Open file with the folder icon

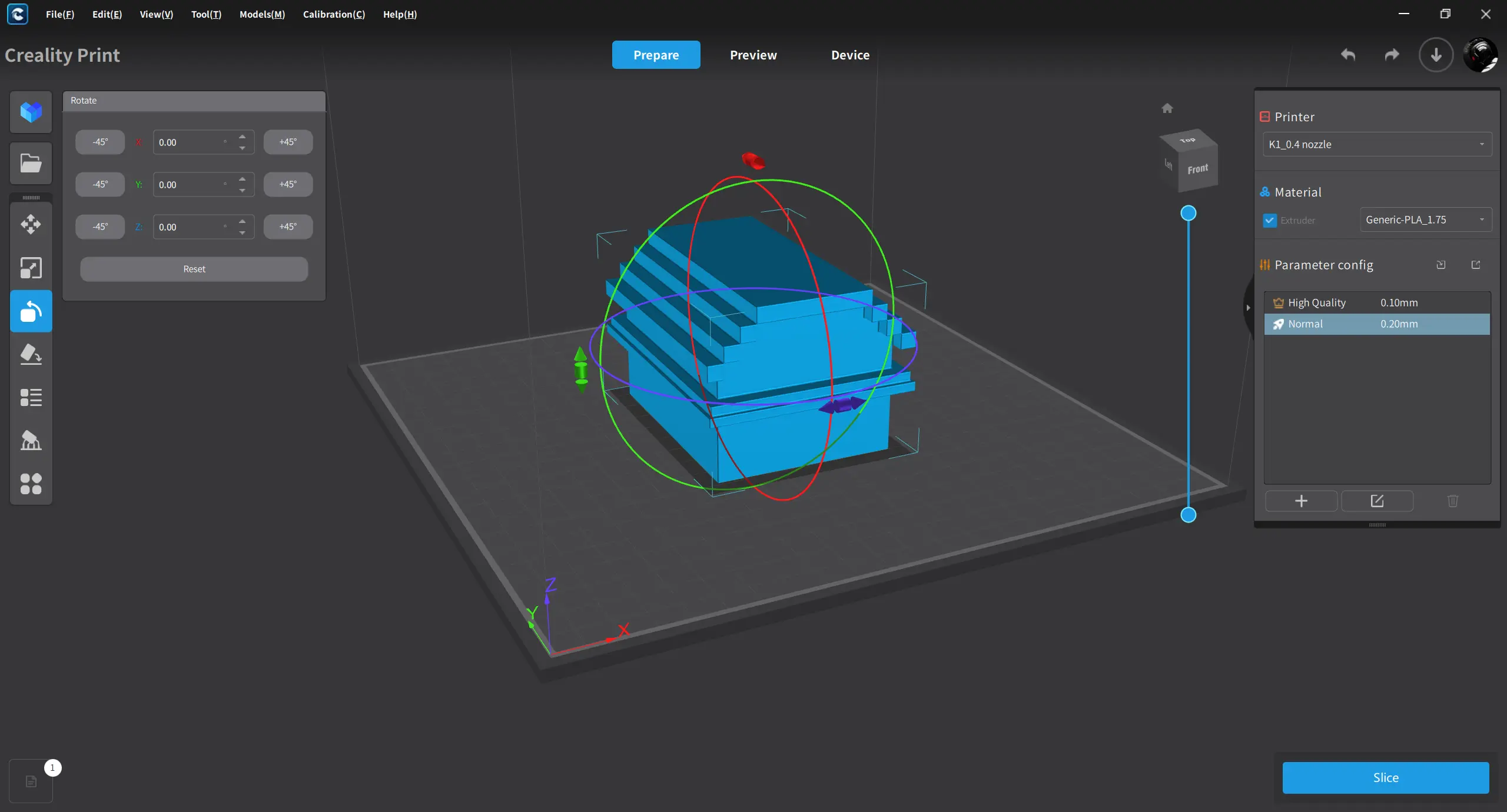31,163
